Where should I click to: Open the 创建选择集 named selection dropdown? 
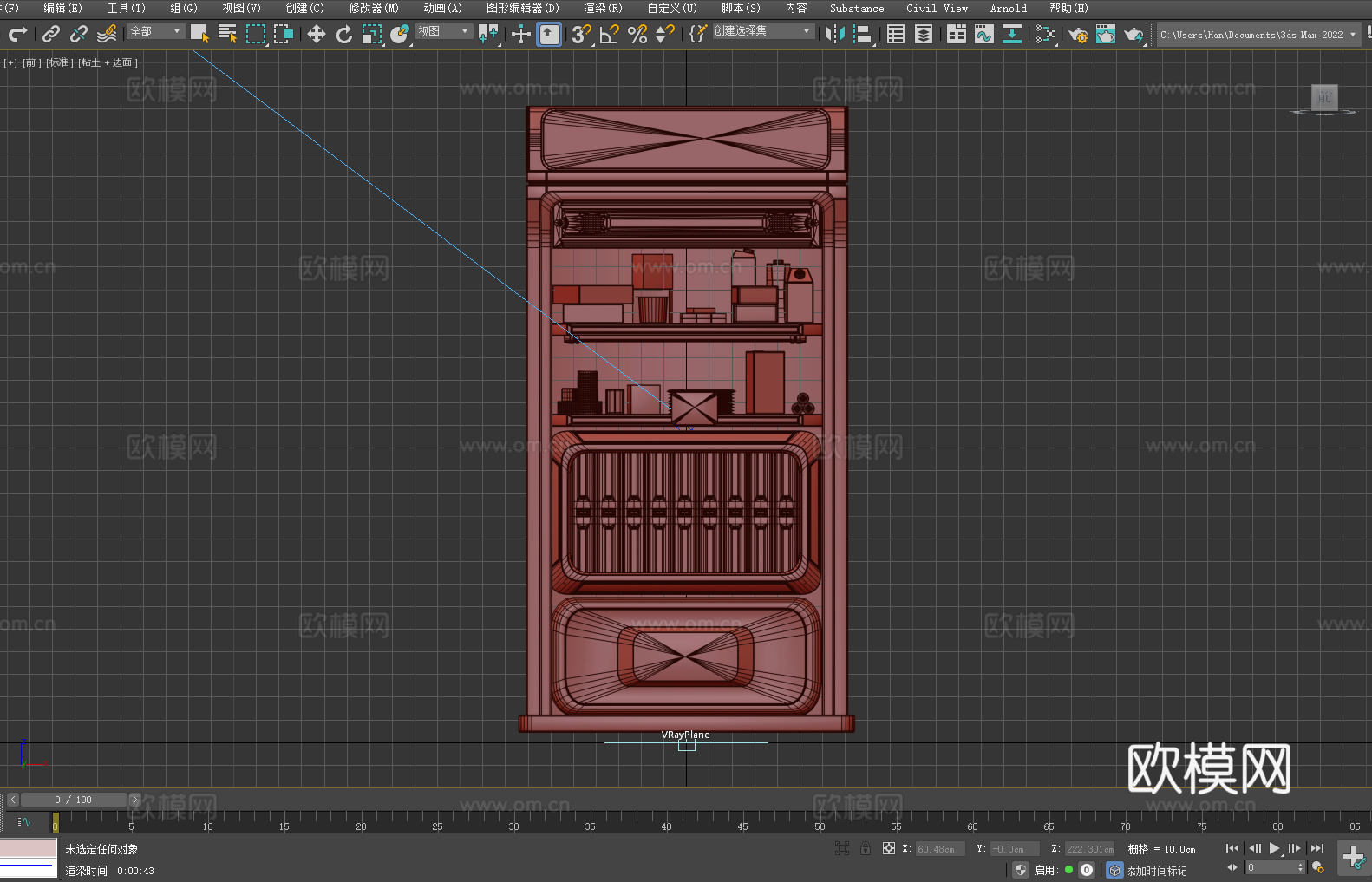[x=763, y=31]
